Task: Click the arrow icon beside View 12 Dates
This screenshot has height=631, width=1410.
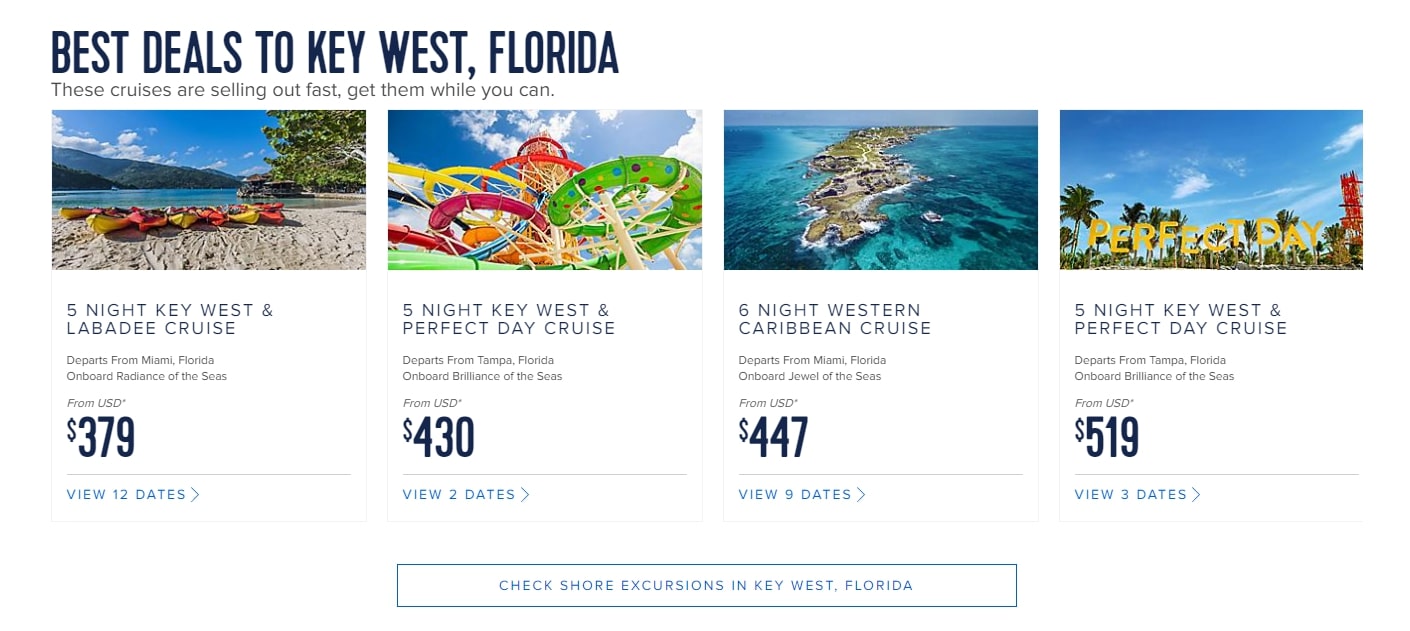Action: pyautogui.click(x=195, y=494)
